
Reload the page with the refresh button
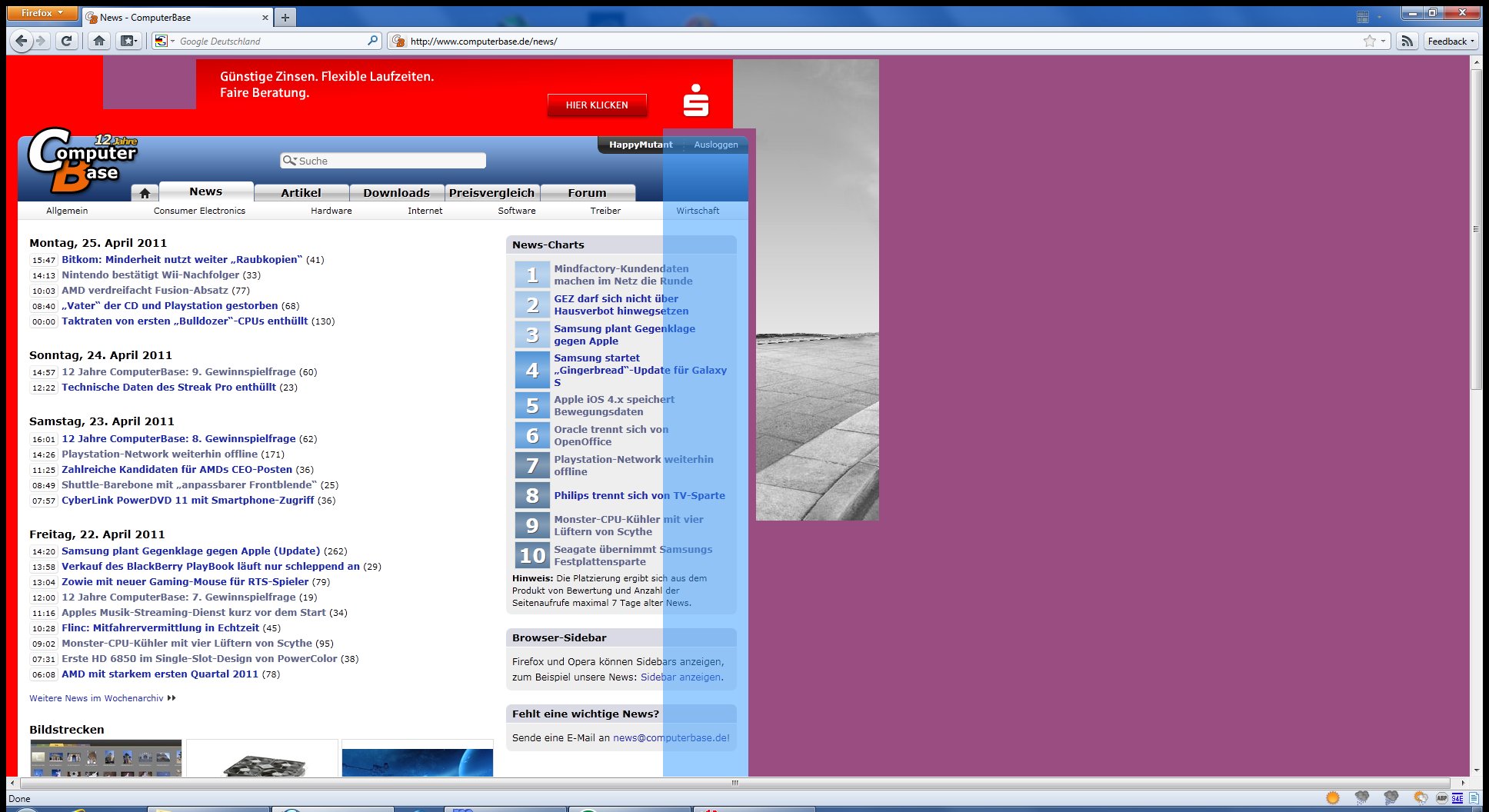67,41
